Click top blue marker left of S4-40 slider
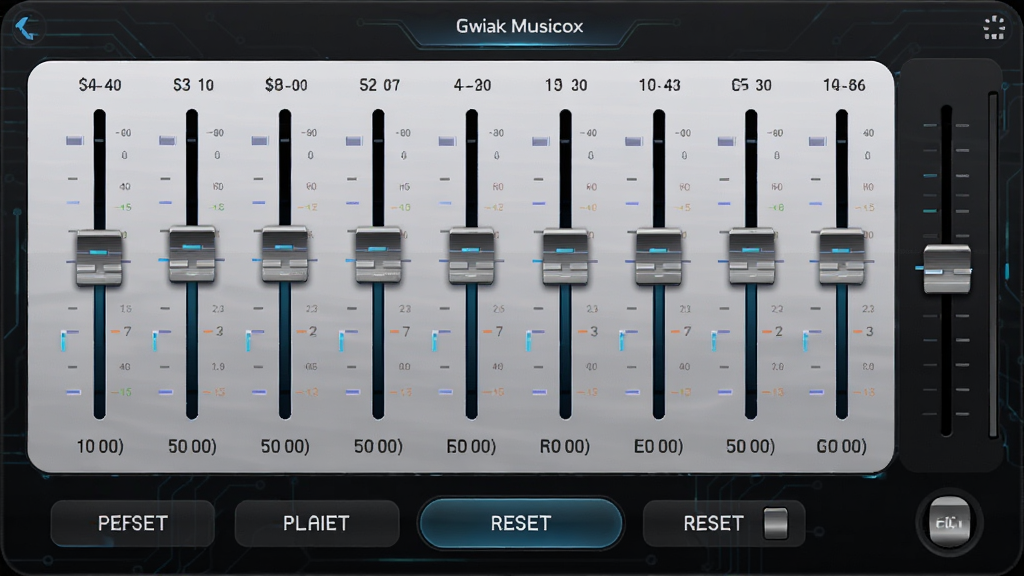 coord(74,140)
